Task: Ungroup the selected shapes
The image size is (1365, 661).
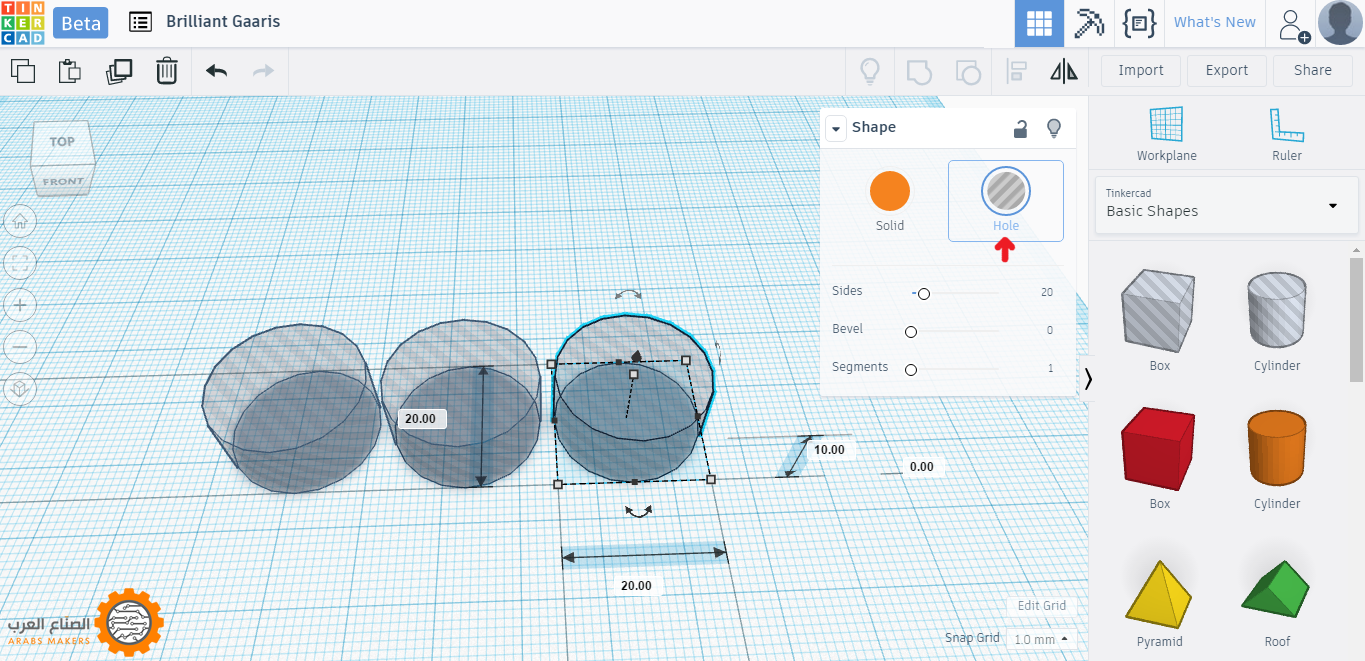Action: (x=968, y=71)
